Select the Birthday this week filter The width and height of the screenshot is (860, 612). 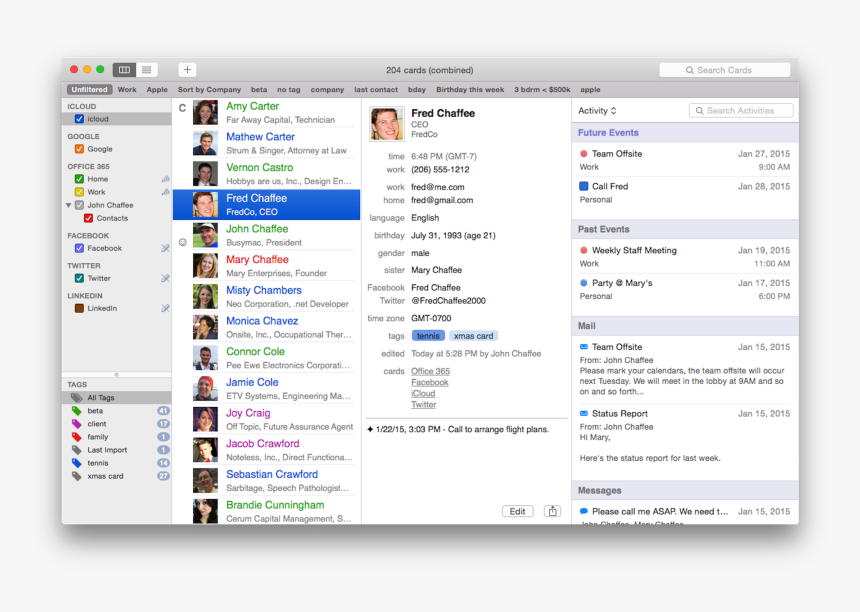point(470,89)
